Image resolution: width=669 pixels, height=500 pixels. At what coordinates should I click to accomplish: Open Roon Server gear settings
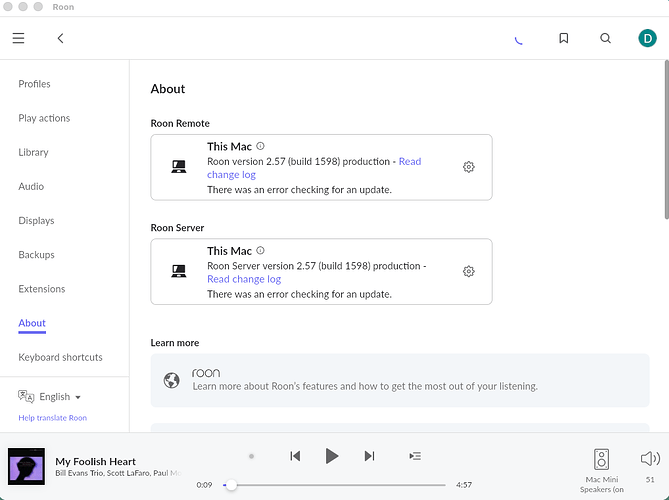(468, 271)
